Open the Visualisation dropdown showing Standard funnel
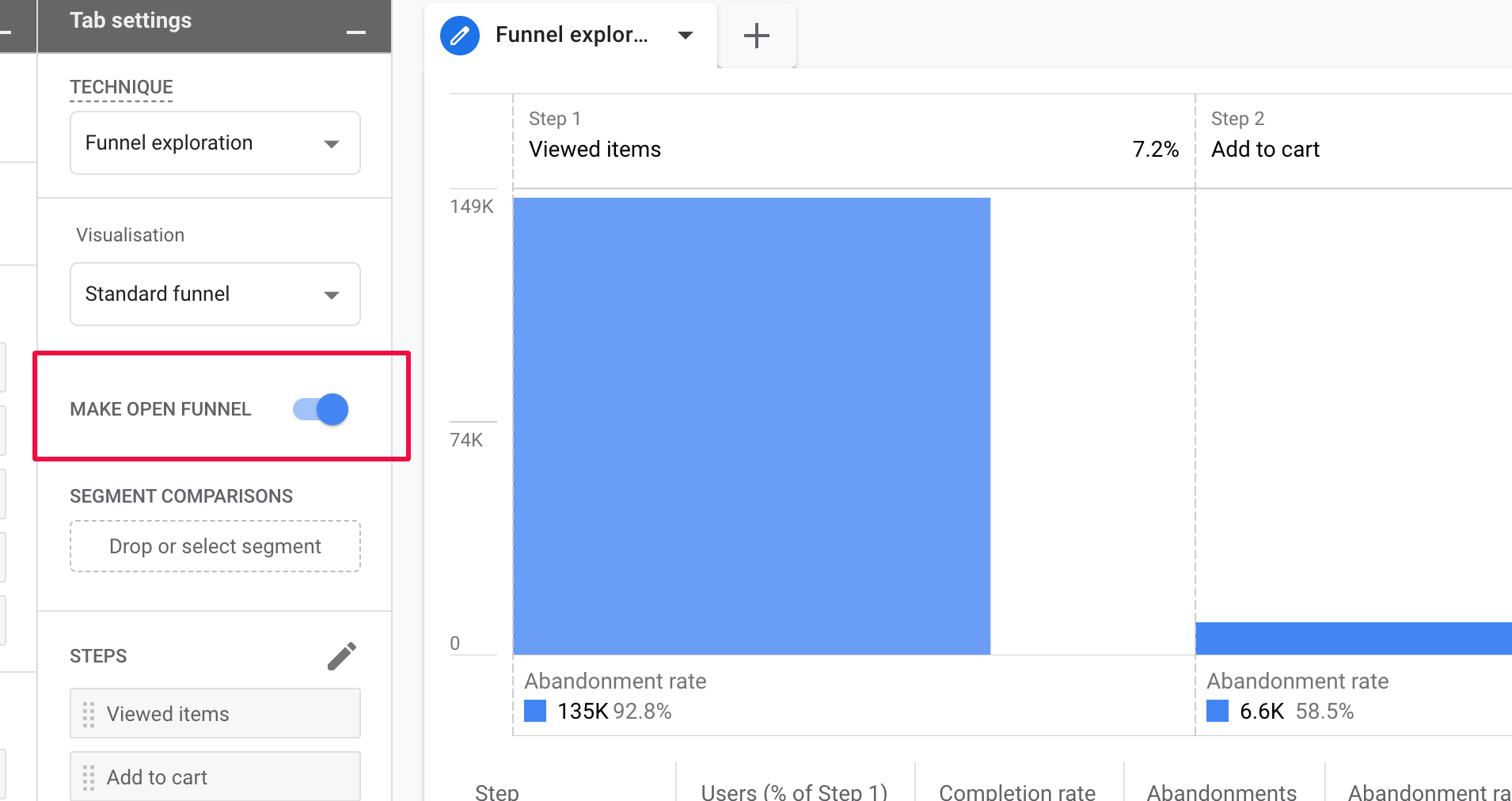 (214, 294)
